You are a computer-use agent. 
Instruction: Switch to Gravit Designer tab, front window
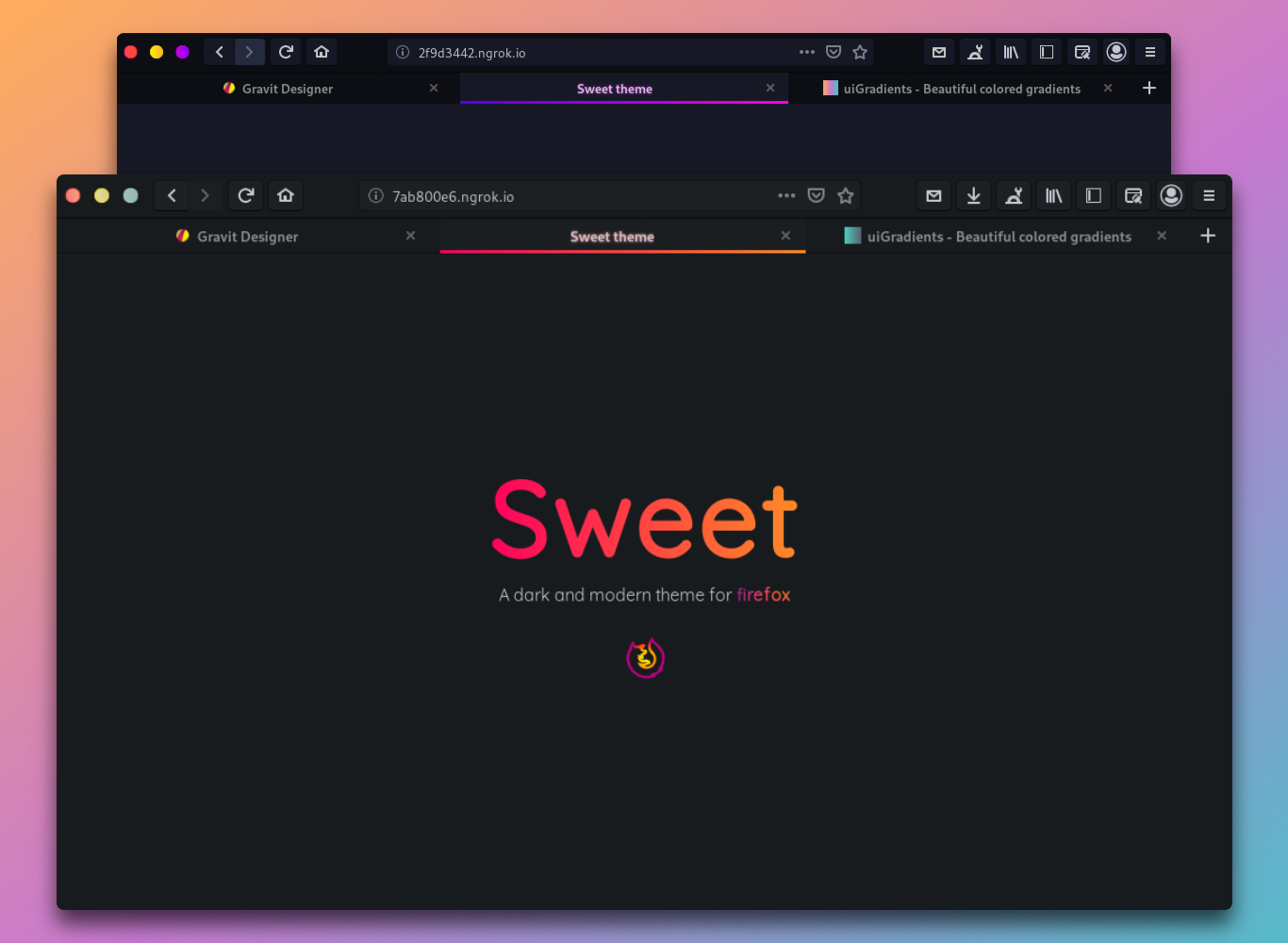coord(247,236)
